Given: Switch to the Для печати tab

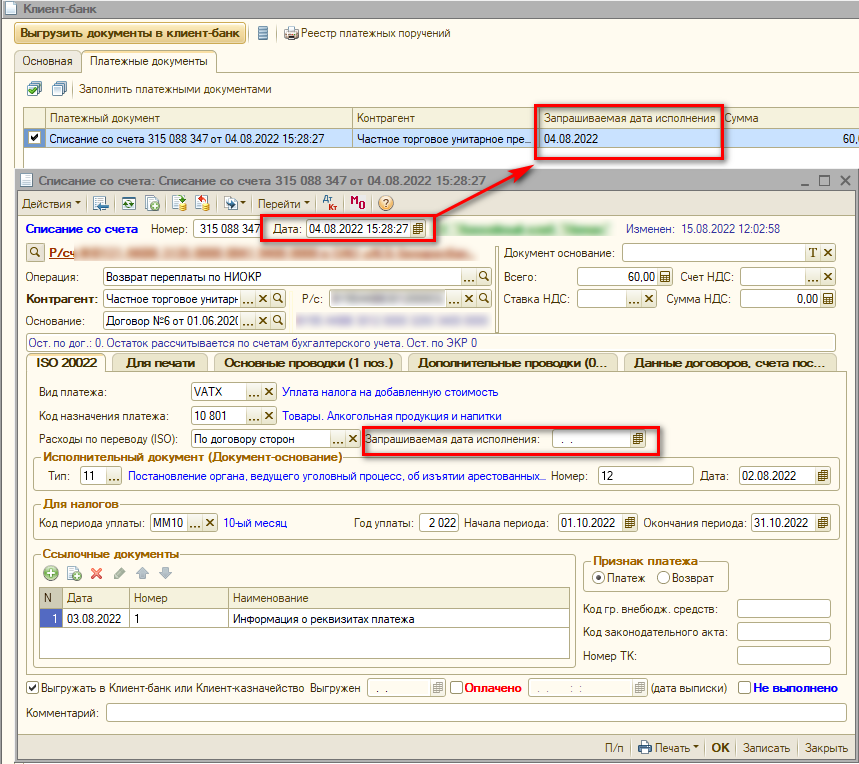Looking at the screenshot, I should coord(160,363).
